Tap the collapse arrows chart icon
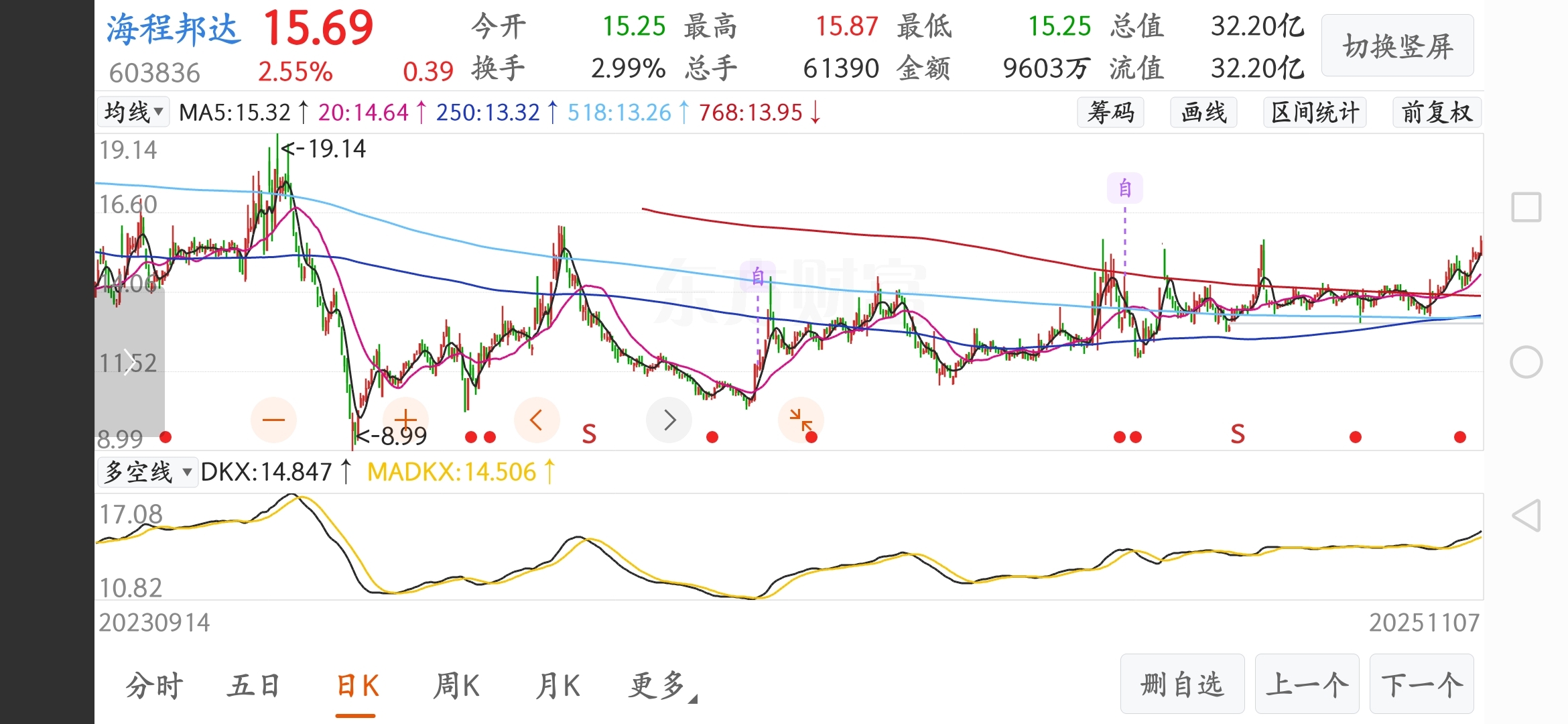The image size is (1568, 724). 801,420
